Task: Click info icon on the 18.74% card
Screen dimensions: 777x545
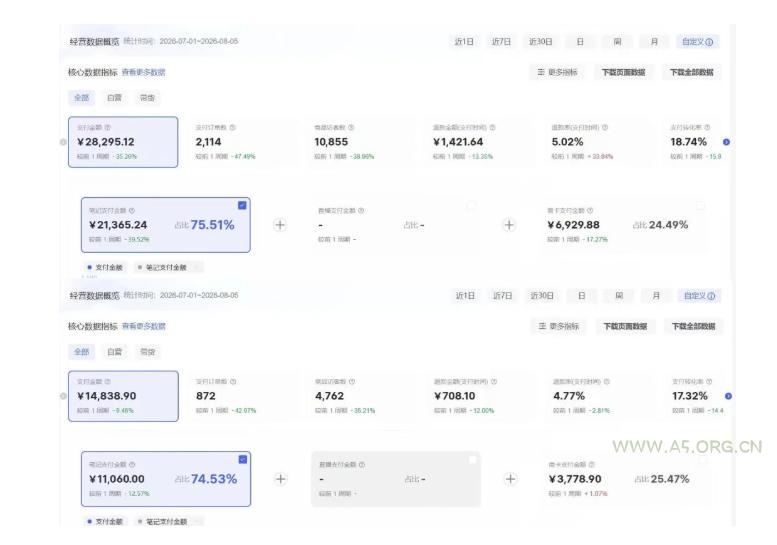Action: [x=707, y=128]
